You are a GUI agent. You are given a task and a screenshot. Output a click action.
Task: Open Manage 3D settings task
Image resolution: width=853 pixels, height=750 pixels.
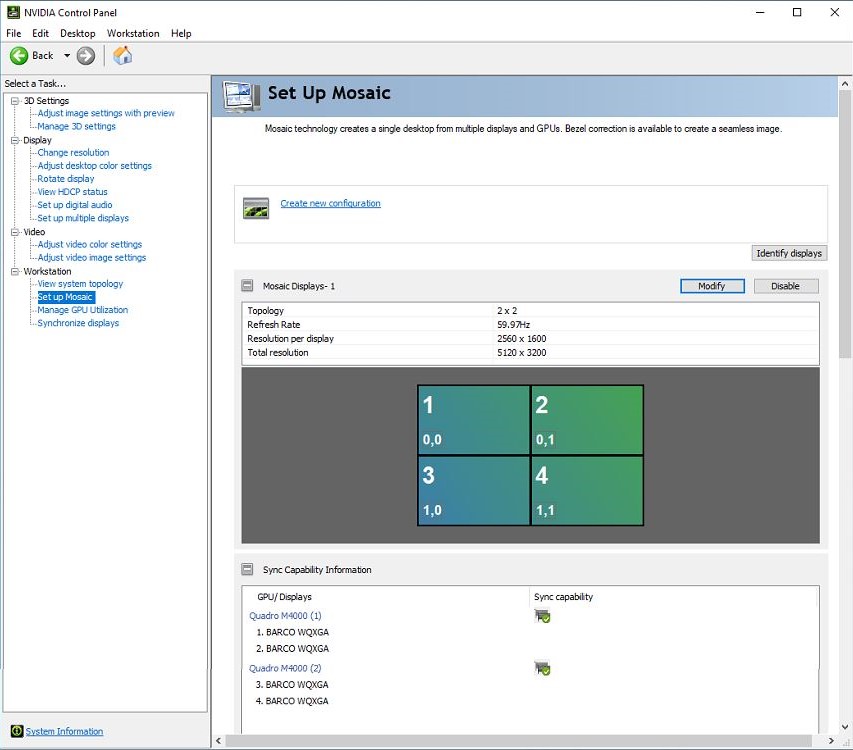pyautogui.click(x=77, y=126)
